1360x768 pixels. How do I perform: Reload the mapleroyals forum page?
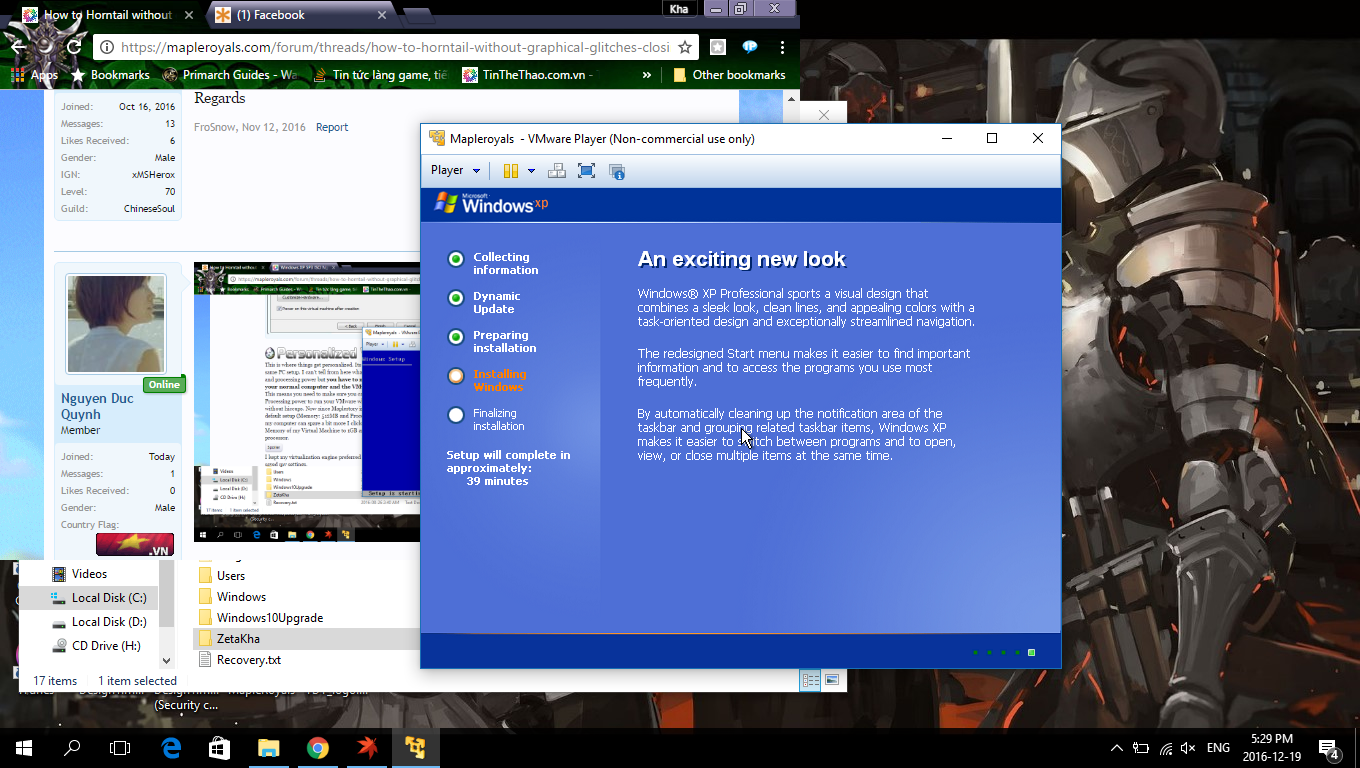[x=73, y=46]
